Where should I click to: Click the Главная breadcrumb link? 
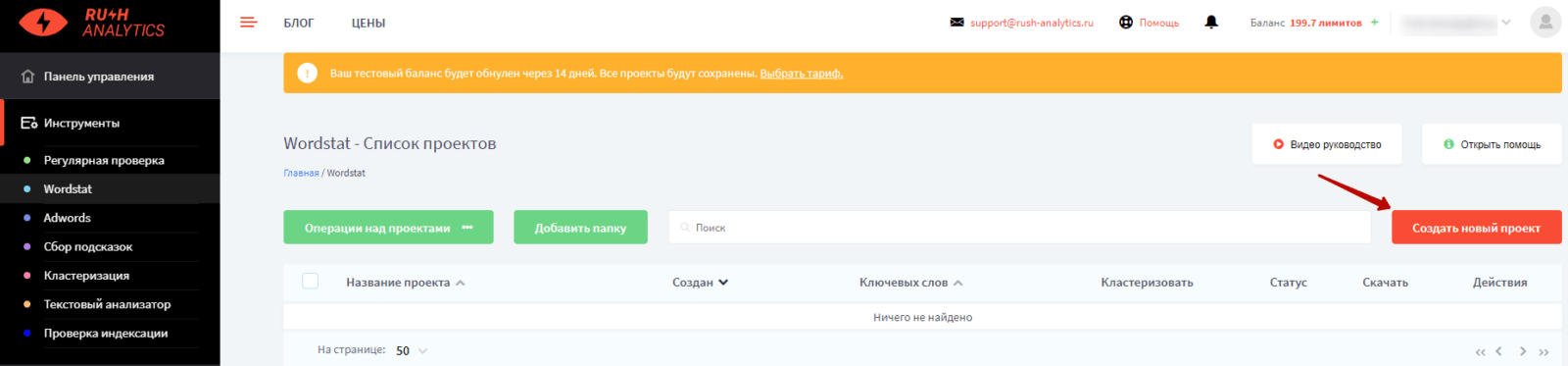301,173
